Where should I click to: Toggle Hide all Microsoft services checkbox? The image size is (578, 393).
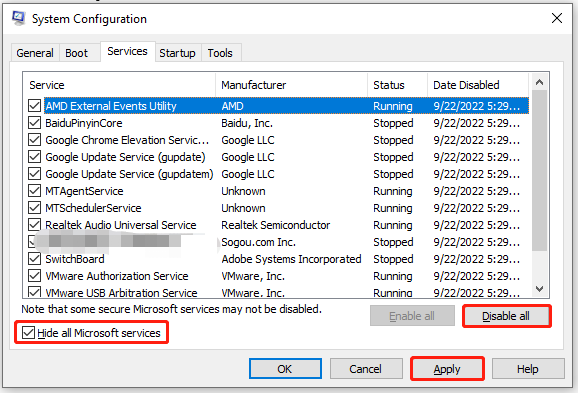(28, 333)
